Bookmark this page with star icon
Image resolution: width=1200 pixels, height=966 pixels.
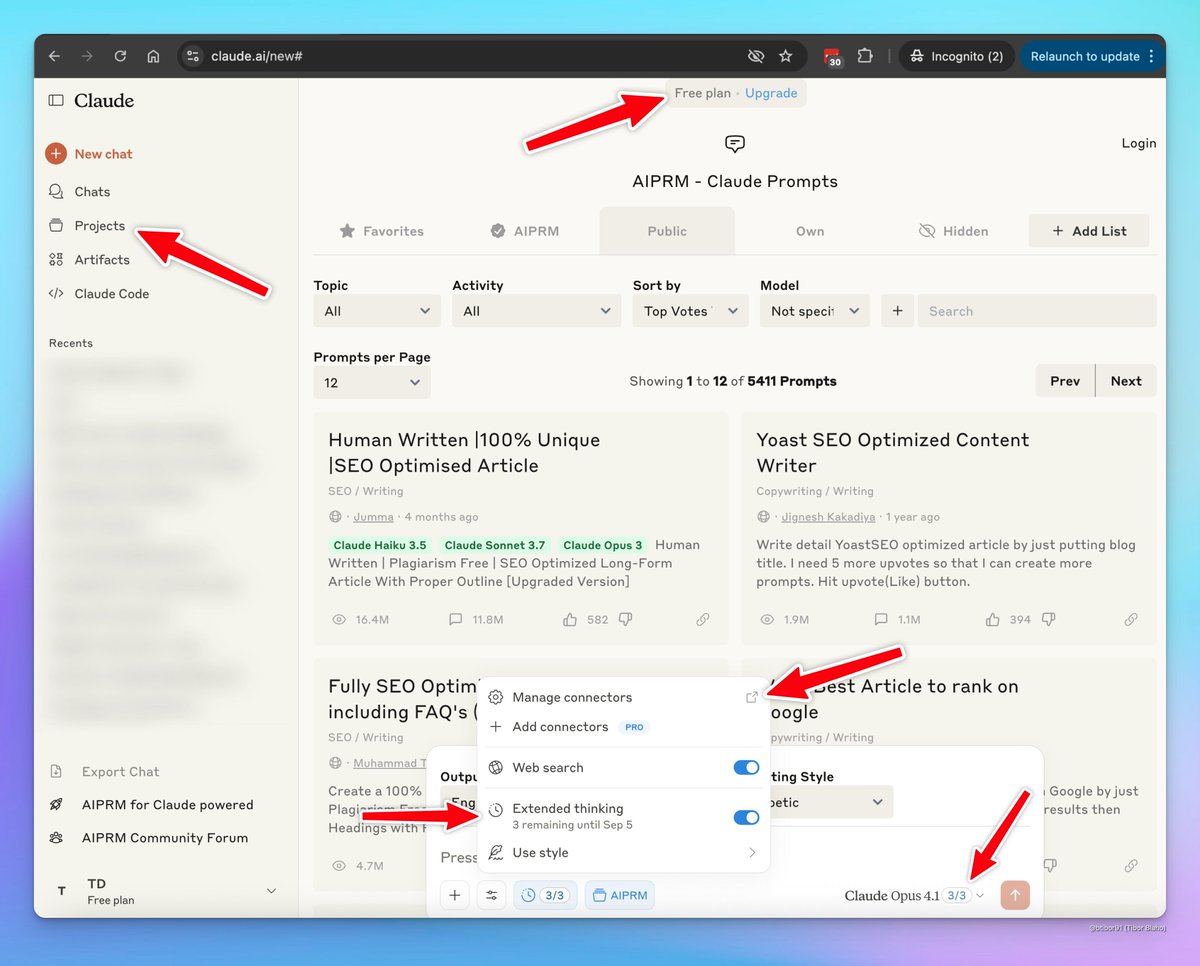[786, 56]
